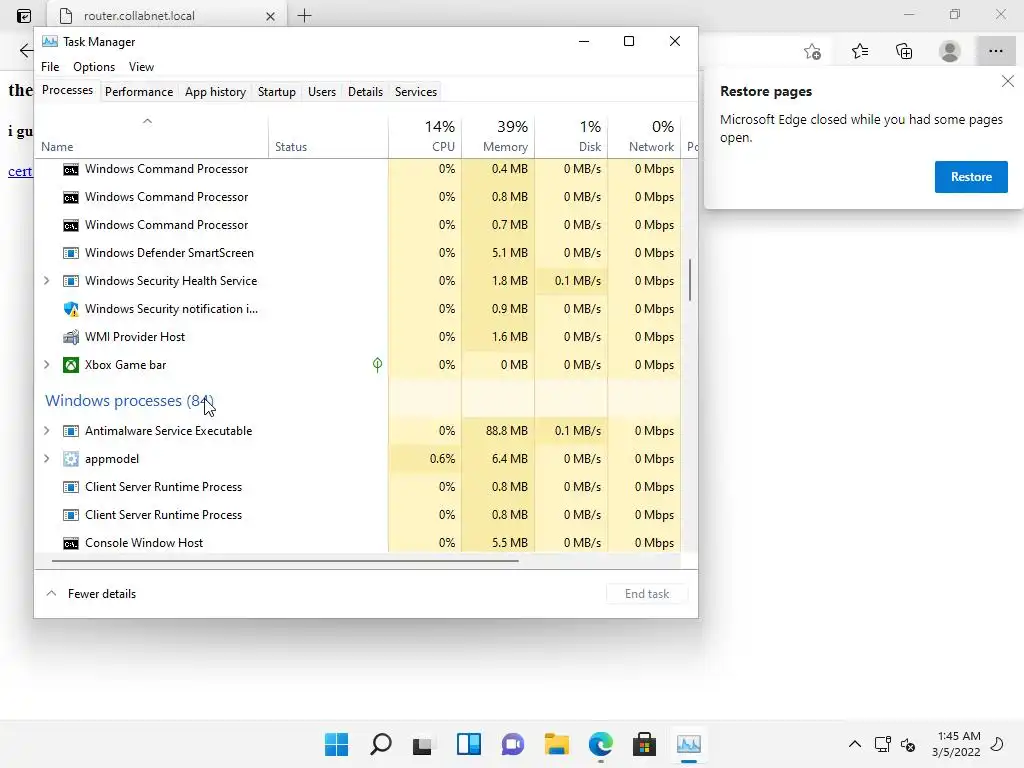
Task: Switch to the App history tab
Action: tap(216, 92)
